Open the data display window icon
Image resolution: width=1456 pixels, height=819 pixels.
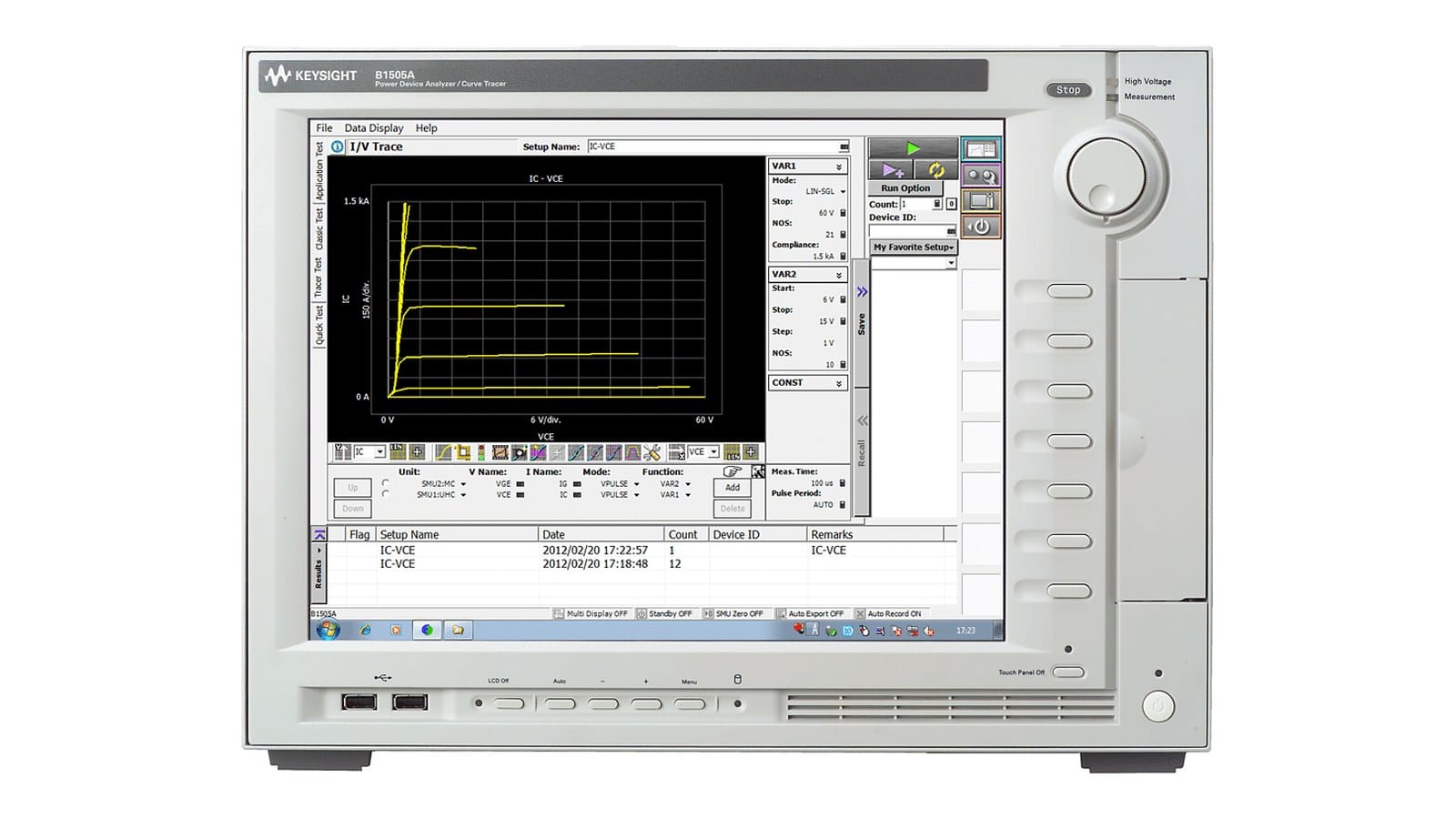point(981,149)
